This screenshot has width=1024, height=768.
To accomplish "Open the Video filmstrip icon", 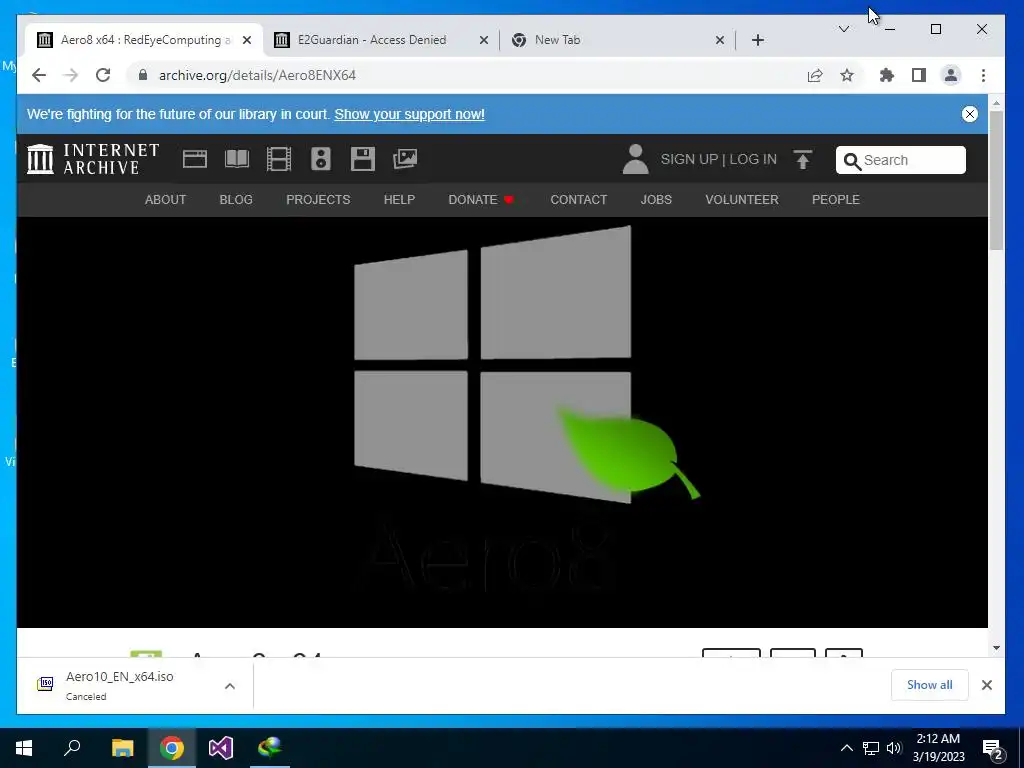I will pyautogui.click(x=279, y=159).
